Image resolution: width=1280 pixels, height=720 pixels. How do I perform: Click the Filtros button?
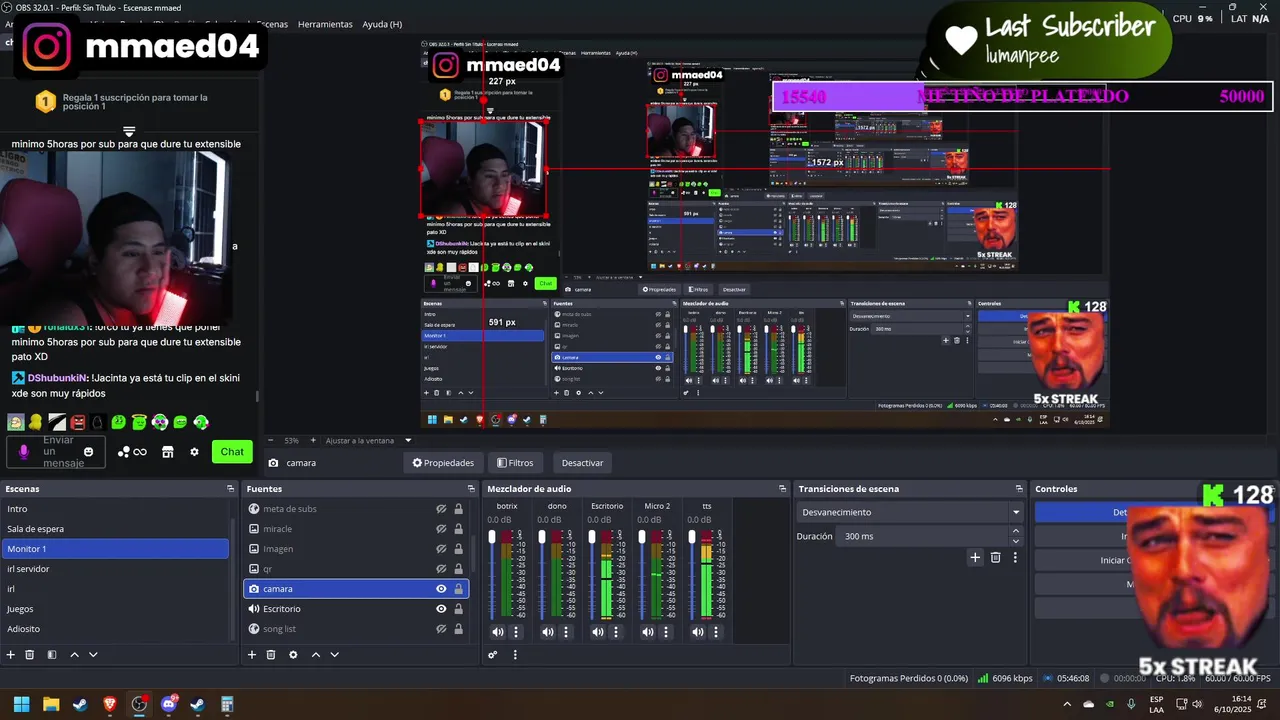[x=515, y=463]
